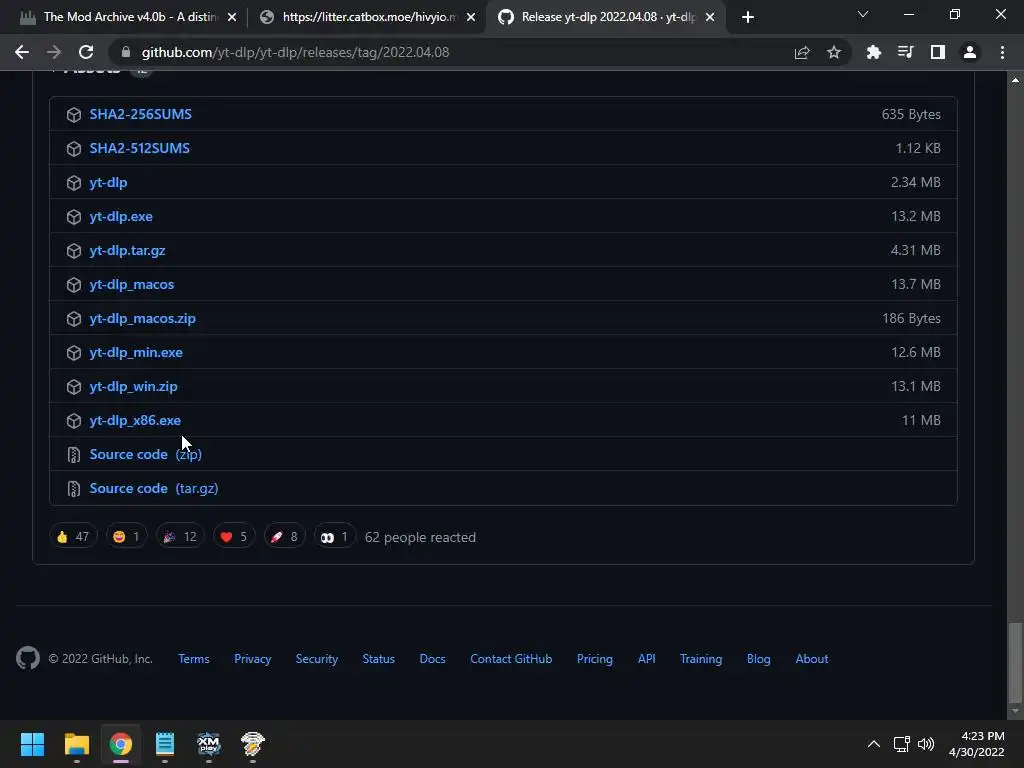This screenshot has height=768, width=1024.
Task: Open the API footer link
Action: click(x=647, y=659)
